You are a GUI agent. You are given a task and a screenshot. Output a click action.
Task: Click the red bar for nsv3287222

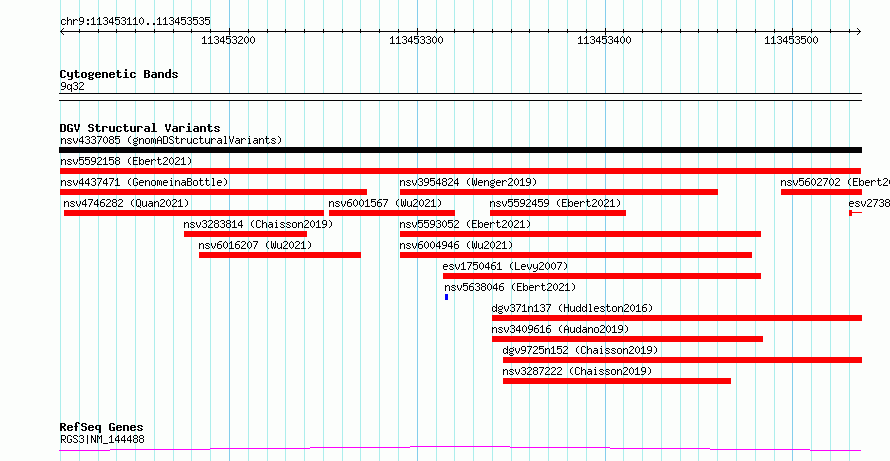617,381
